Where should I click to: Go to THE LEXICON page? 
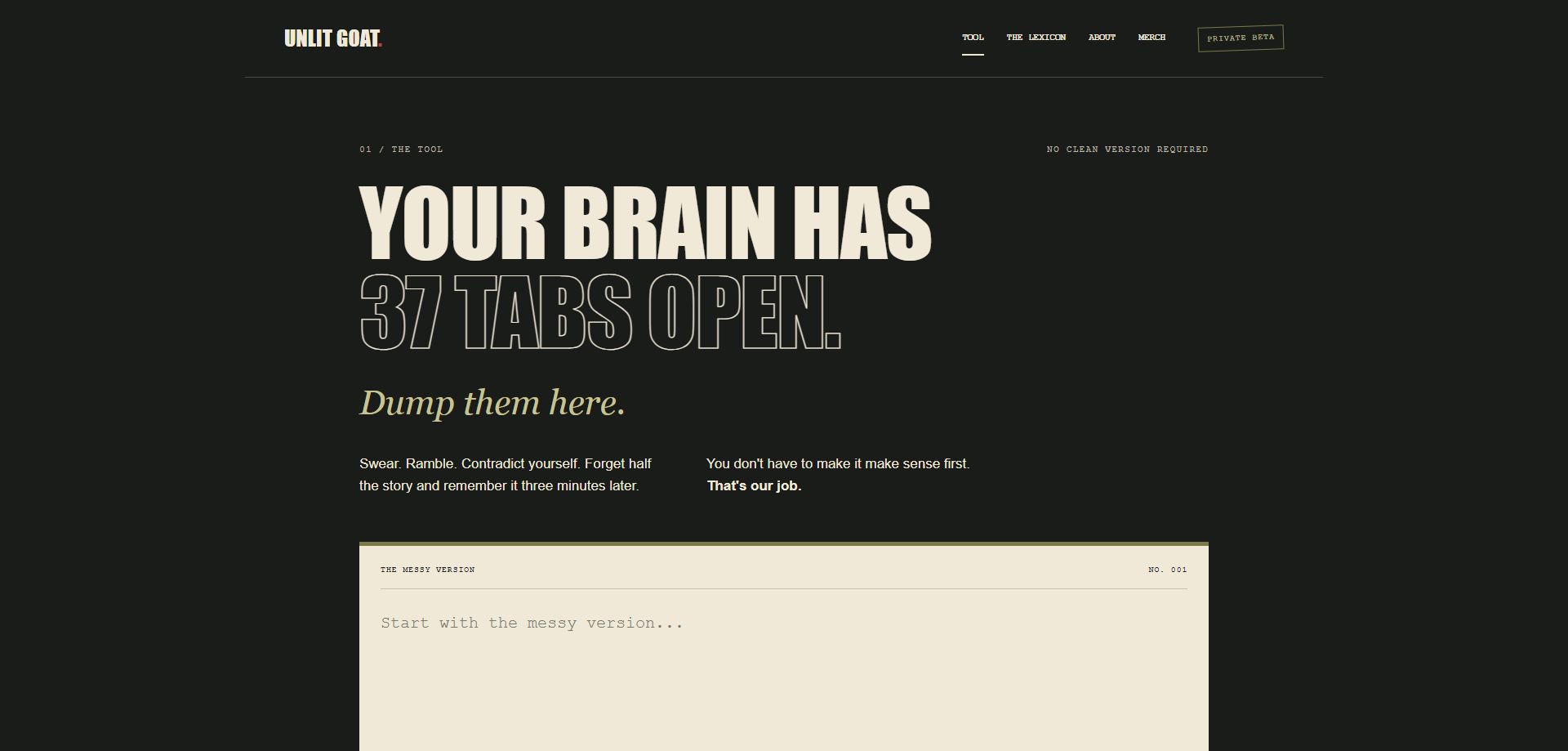1036,38
